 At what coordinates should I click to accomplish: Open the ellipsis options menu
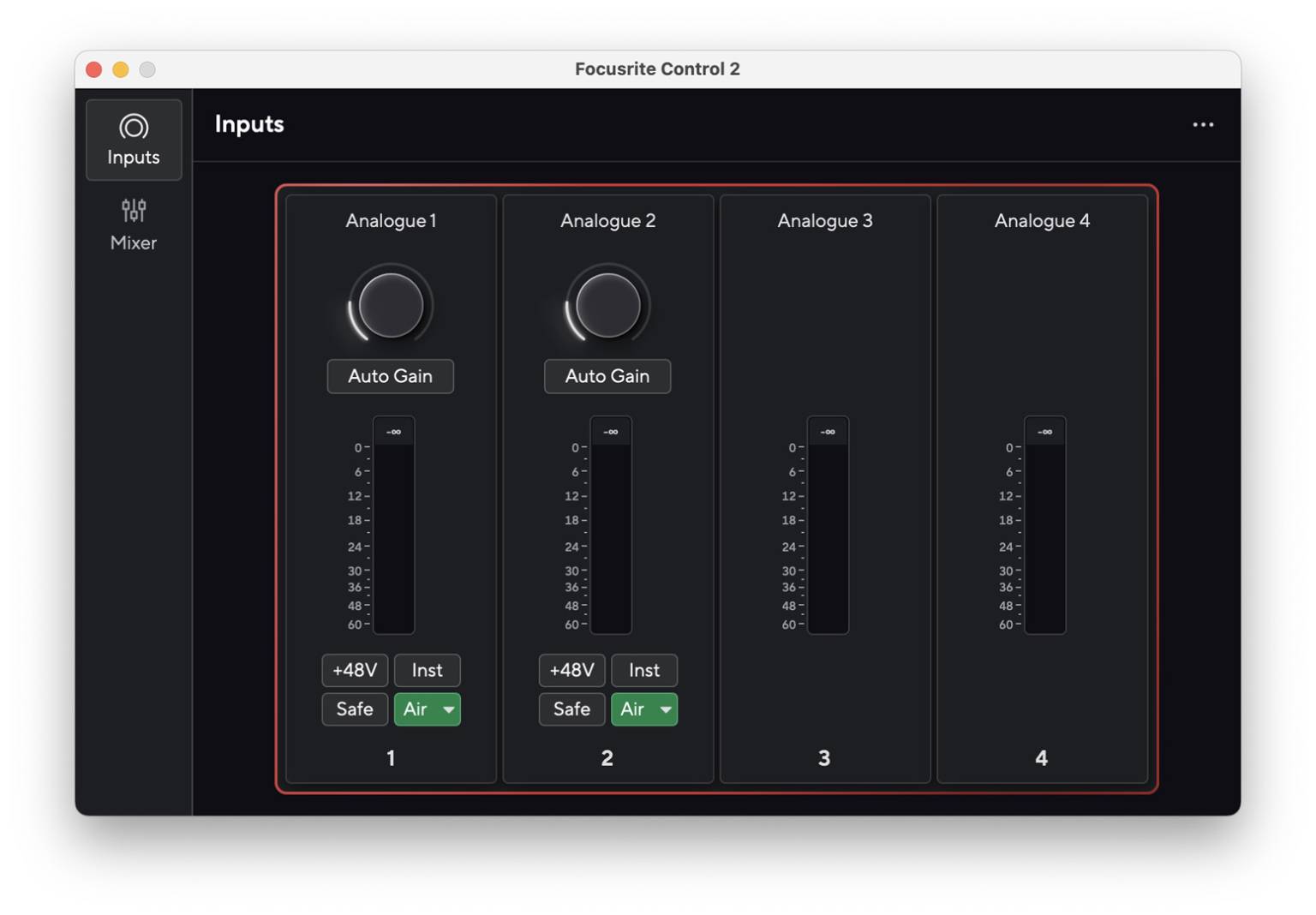coord(1203,125)
